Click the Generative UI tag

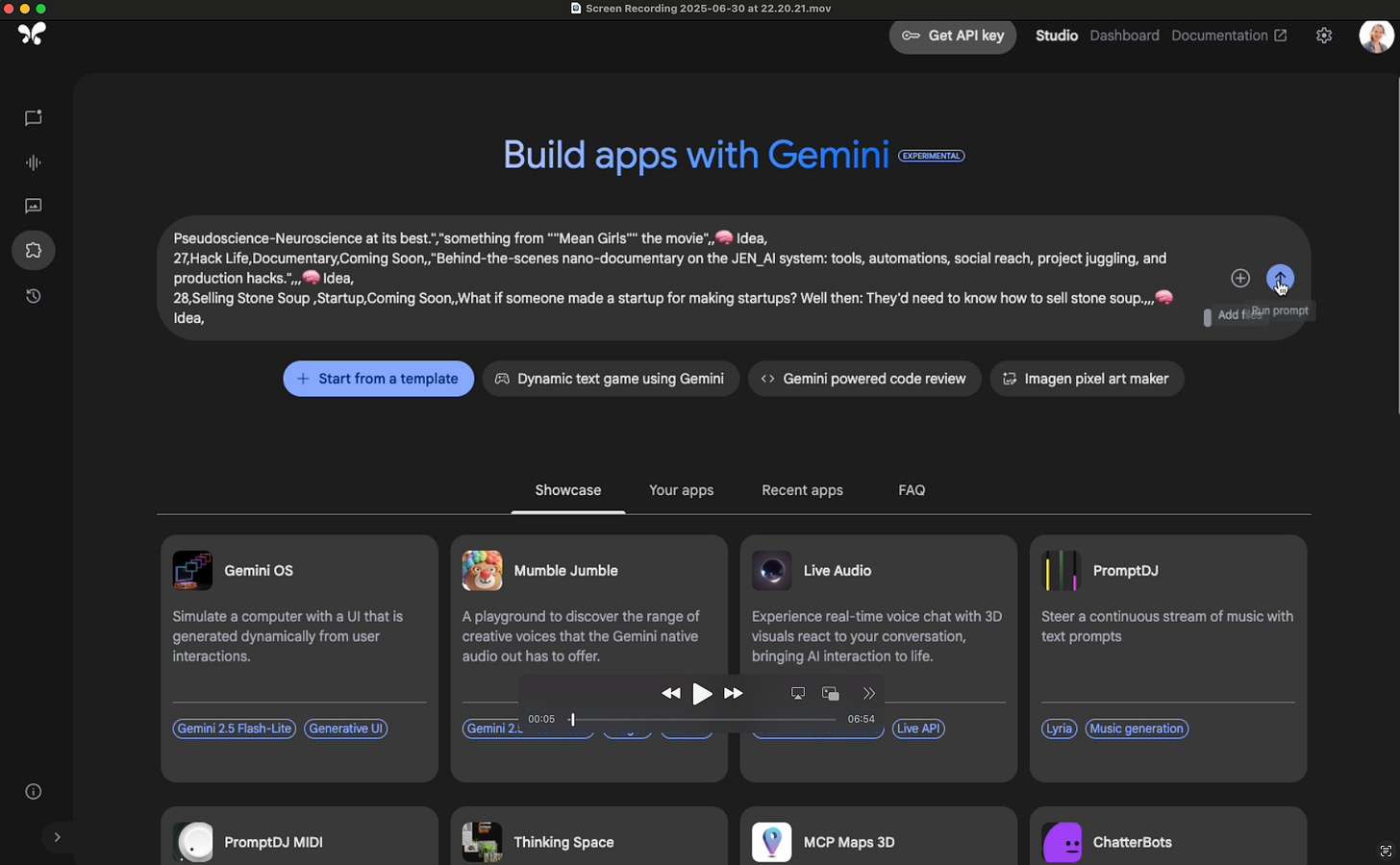tap(346, 729)
